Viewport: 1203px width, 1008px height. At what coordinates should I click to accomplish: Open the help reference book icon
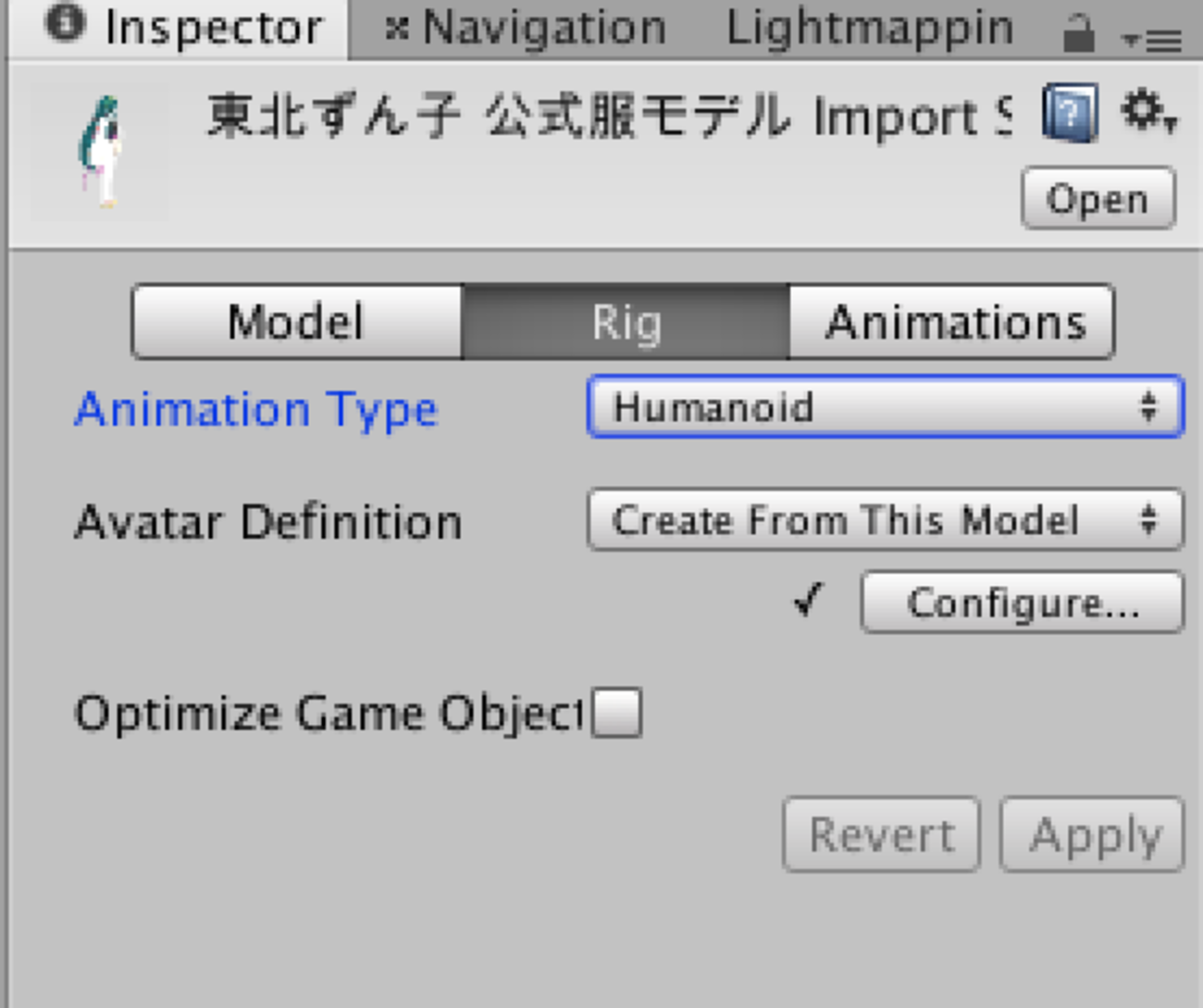(1070, 113)
